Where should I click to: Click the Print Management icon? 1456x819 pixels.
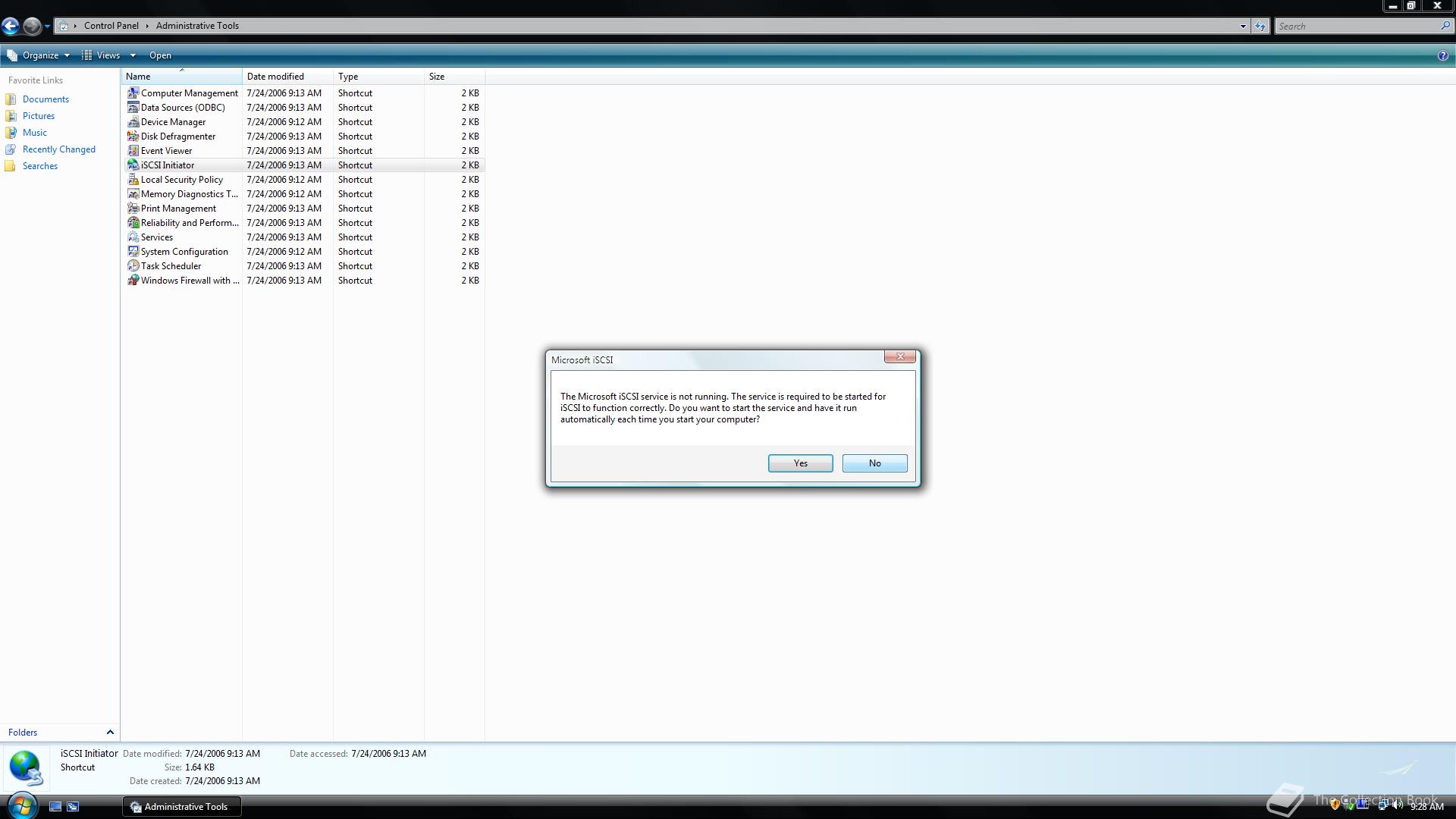[133, 209]
